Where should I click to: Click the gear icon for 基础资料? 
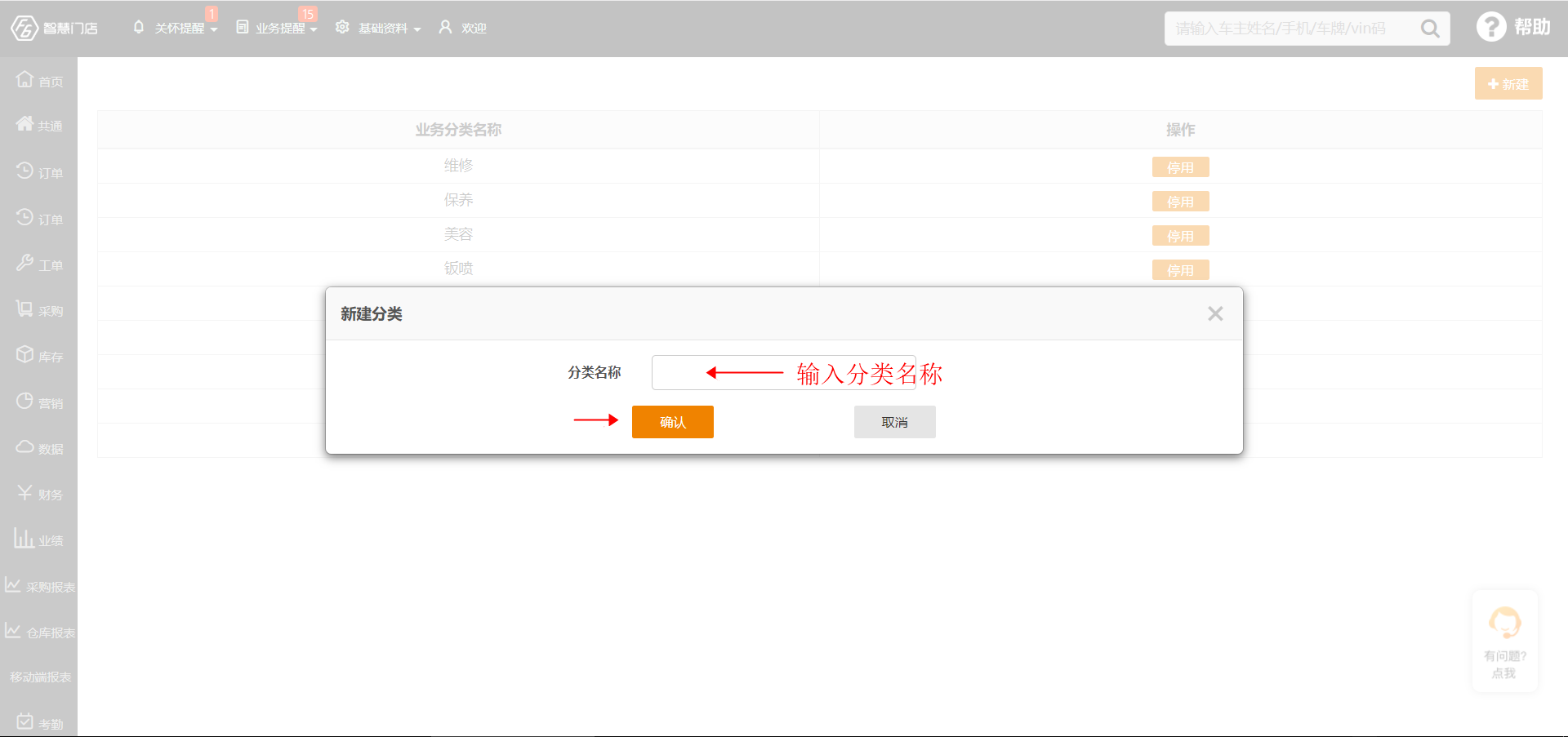[x=342, y=27]
